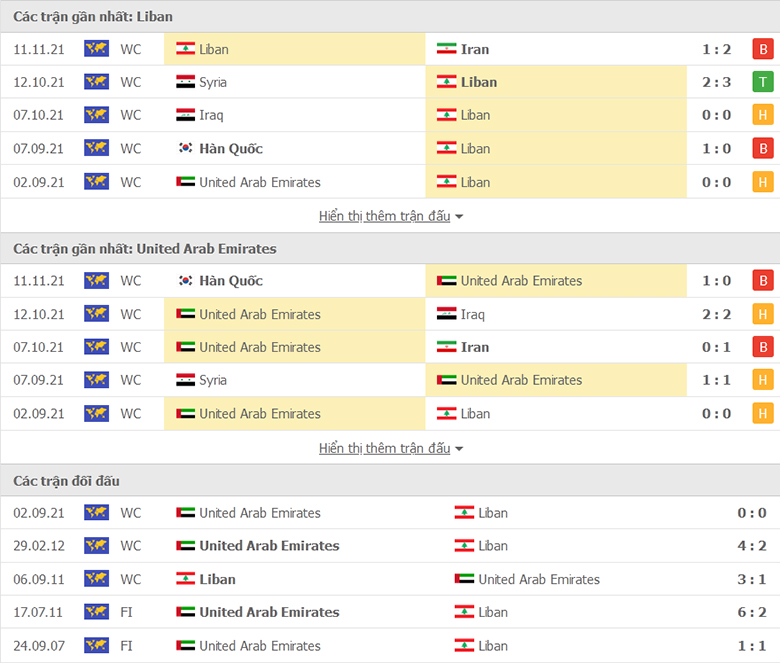Click the Iran flag in the 07.10.21 UAE match
Image resolution: width=780 pixels, height=663 pixels.
[x=447, y=347]
